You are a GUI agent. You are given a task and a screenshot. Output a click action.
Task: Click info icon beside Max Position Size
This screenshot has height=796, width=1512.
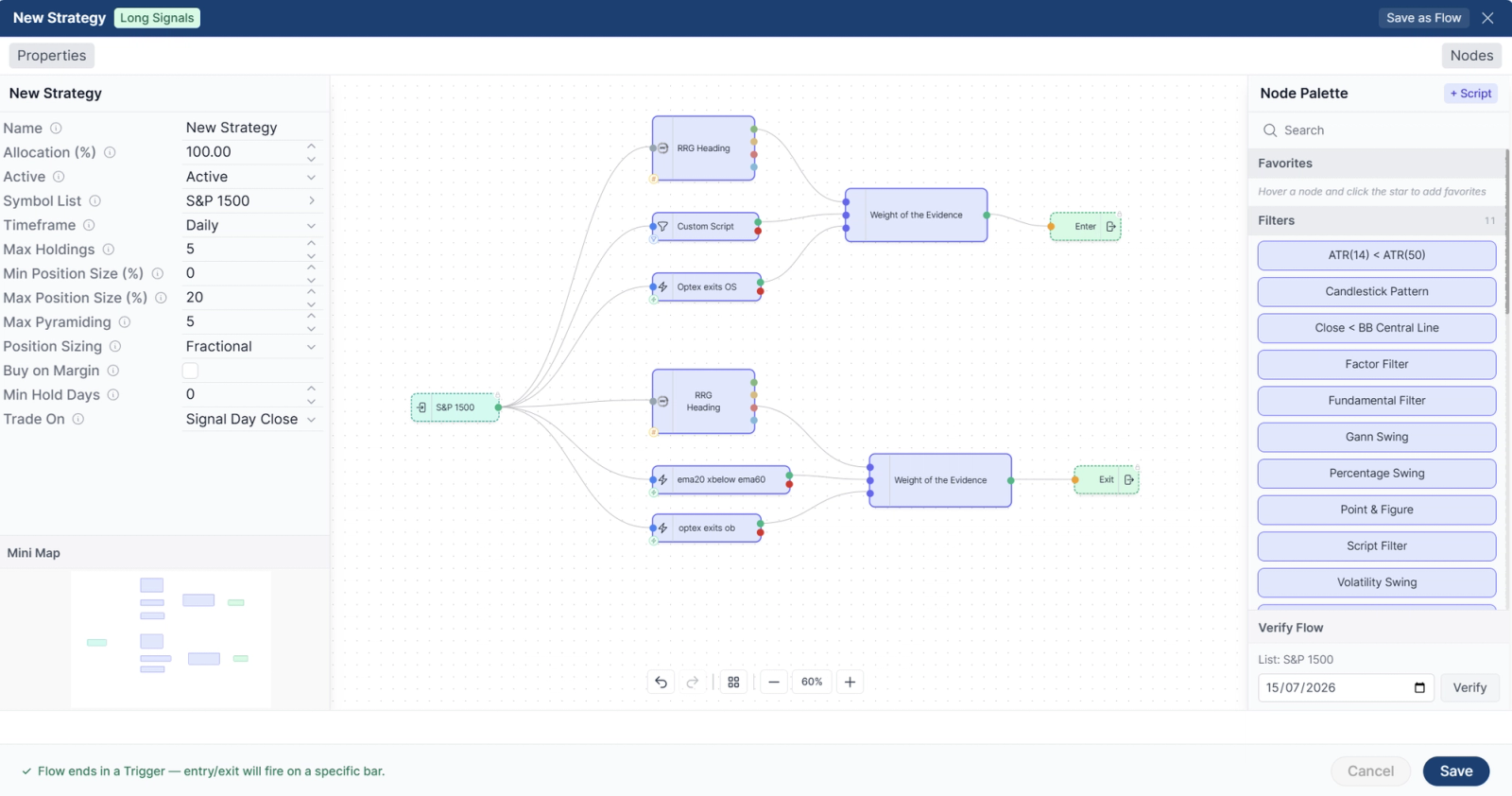(x=161, y=298)
